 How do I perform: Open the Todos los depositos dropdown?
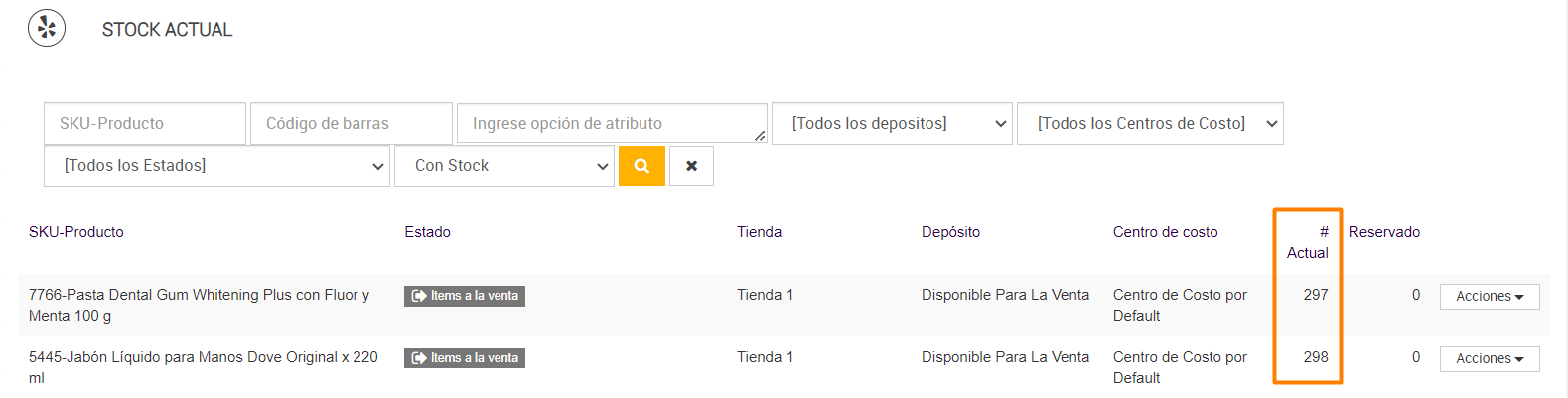[x=891, y=124]
